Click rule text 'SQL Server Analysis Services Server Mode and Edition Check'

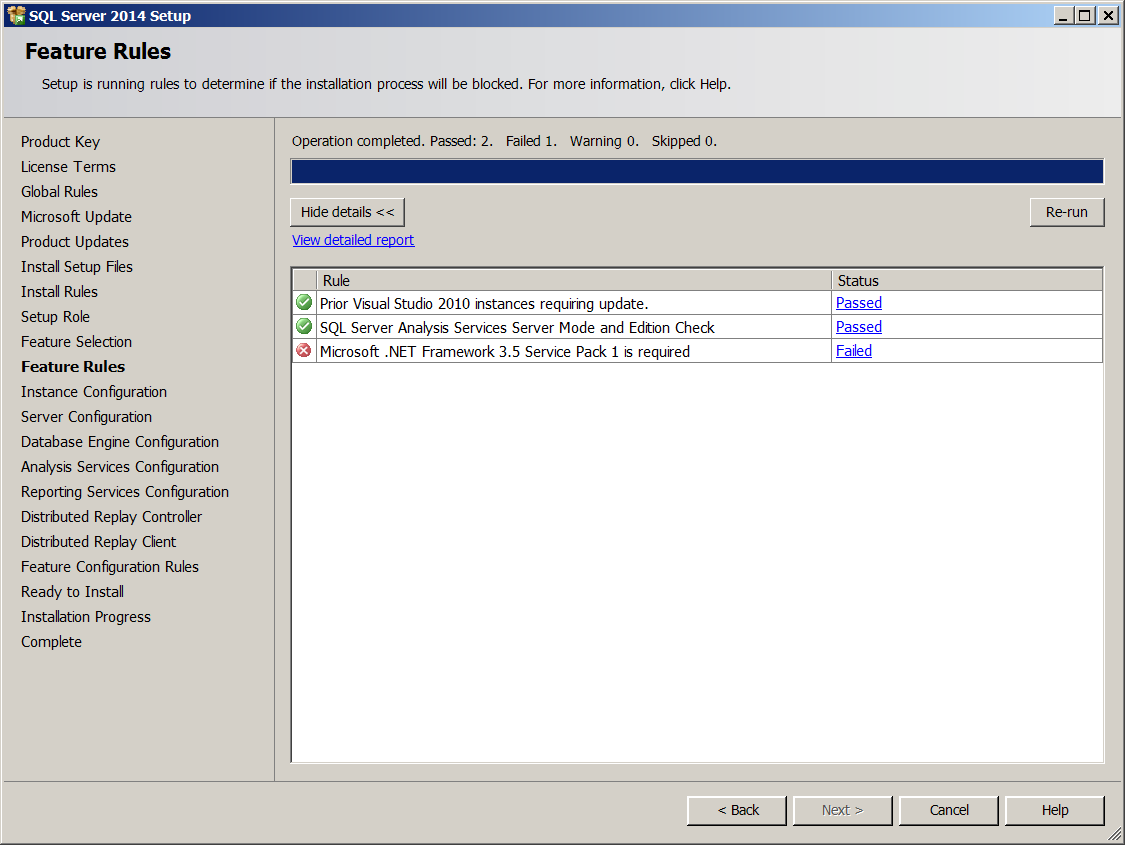[517, 328]
